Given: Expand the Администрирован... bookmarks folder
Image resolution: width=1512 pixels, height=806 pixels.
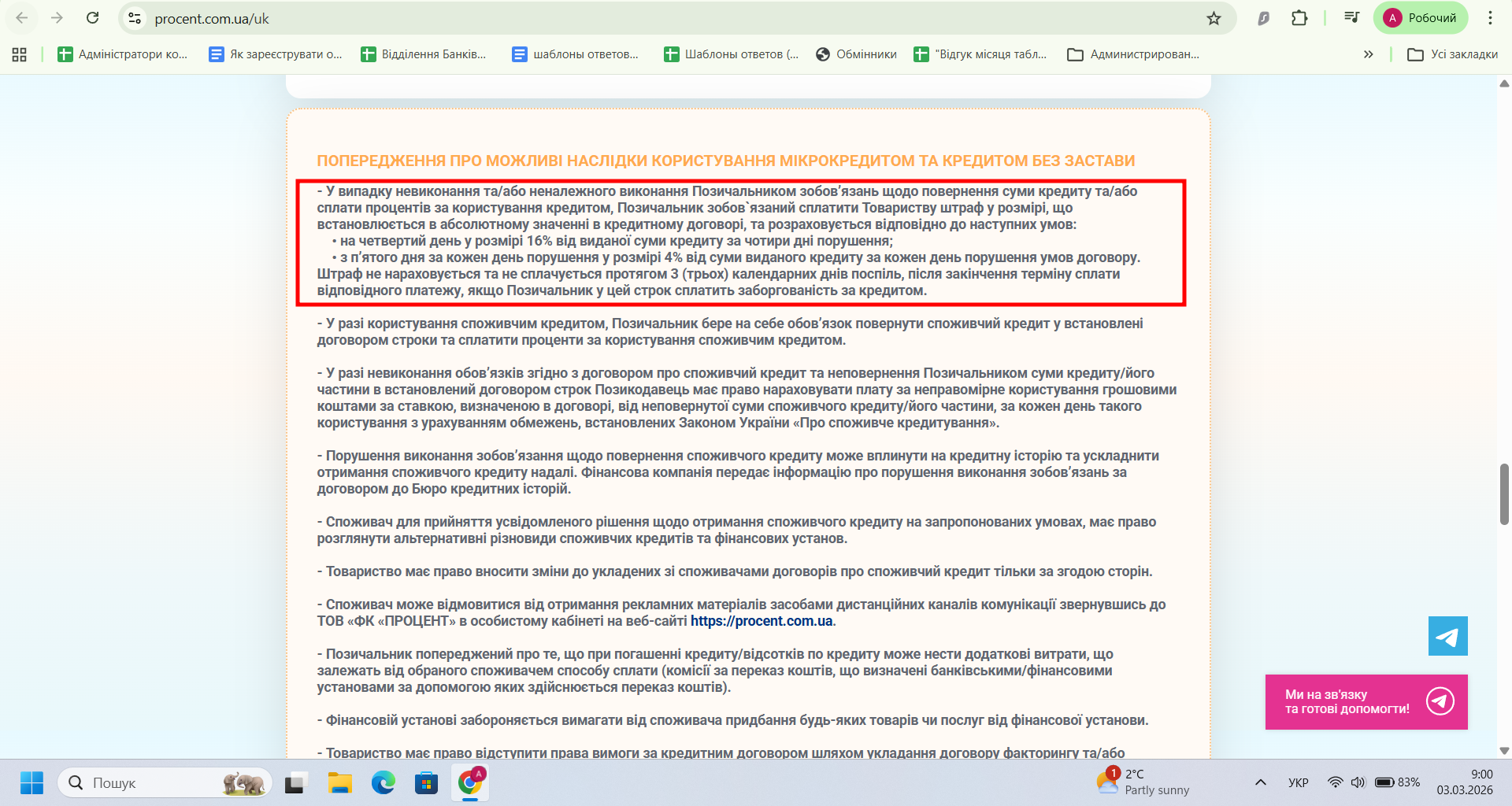Looking at the screenshot, I should [x=1132, y=54].
